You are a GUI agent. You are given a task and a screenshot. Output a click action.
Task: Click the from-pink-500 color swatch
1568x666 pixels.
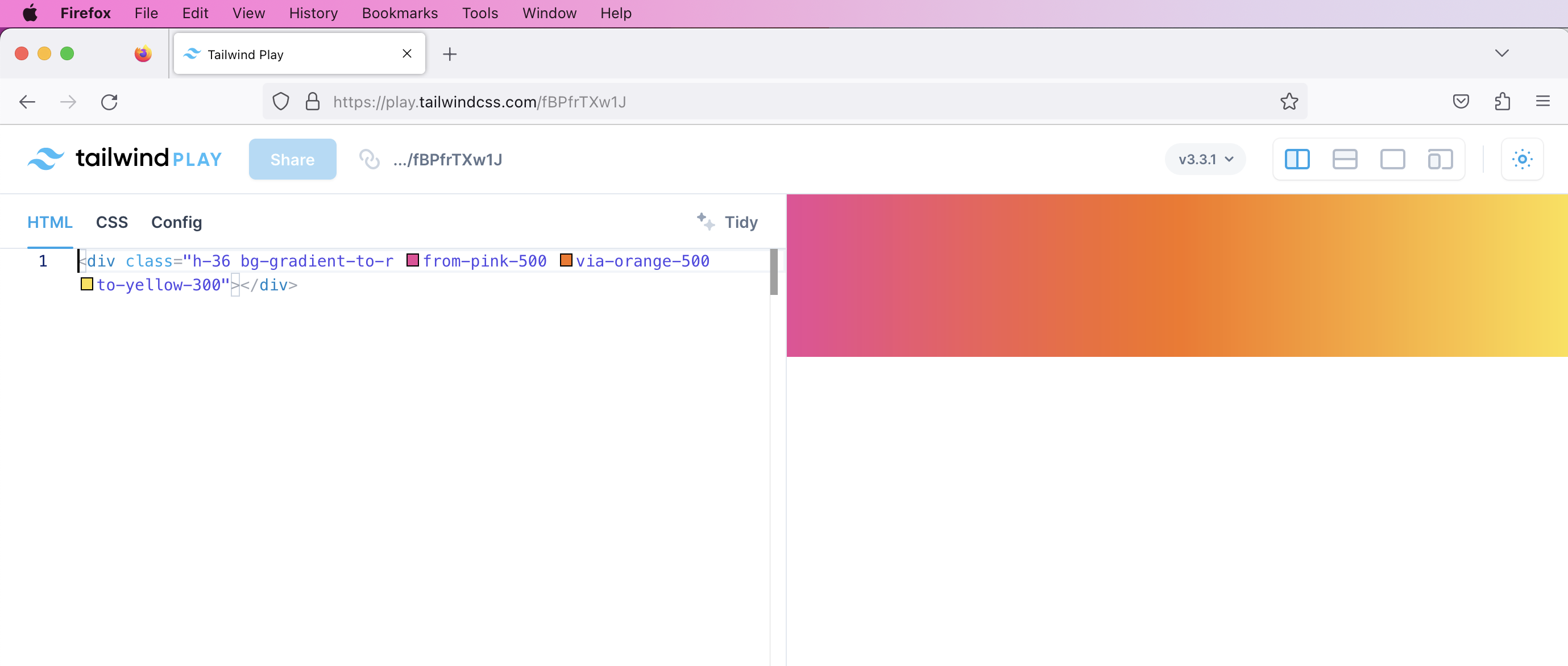coord(413,260)
